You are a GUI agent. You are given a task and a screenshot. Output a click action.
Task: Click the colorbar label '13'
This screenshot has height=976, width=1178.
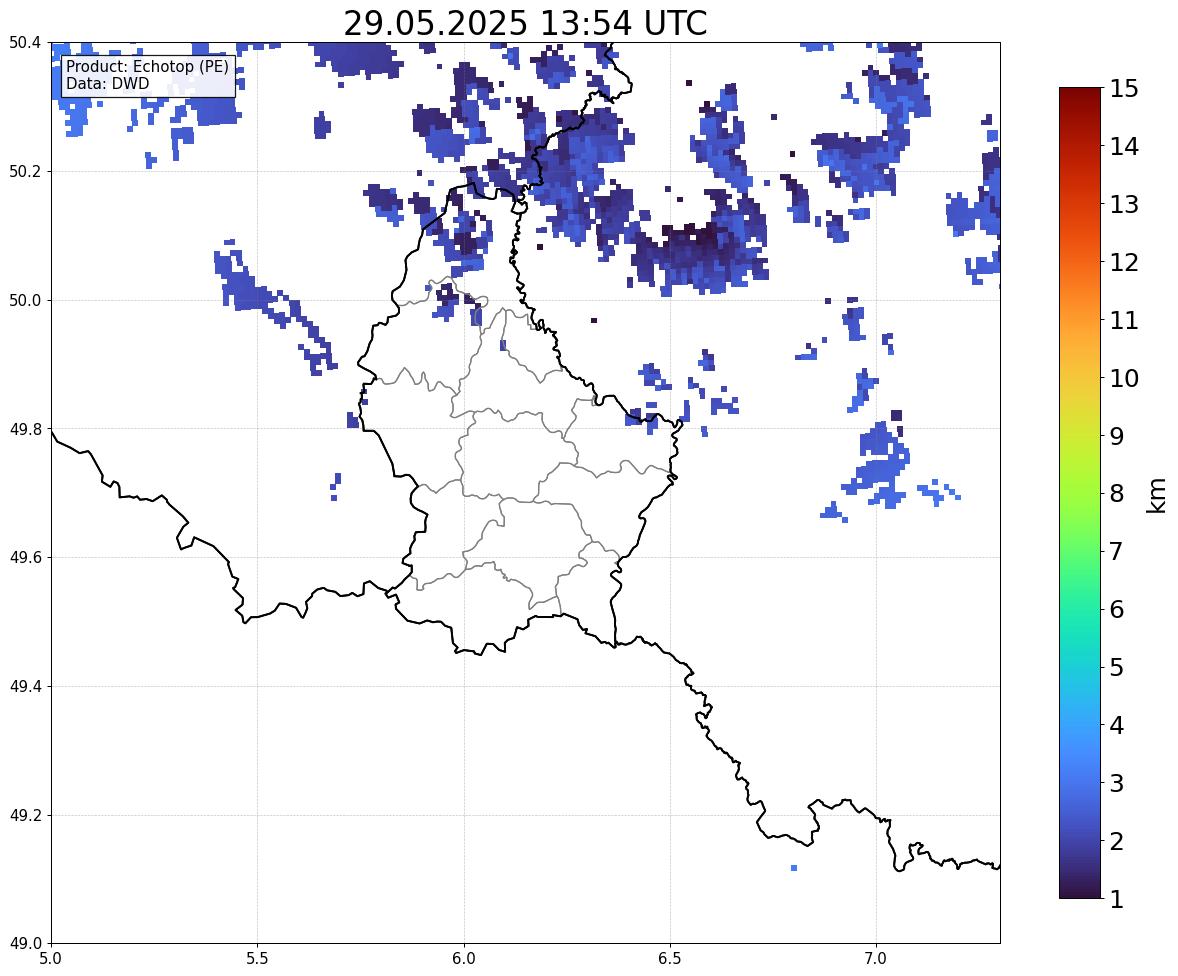point(1124,204)
